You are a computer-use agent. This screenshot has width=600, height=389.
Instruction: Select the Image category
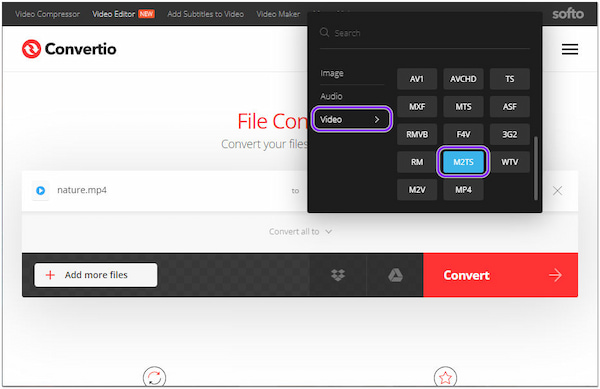(332, 73)
